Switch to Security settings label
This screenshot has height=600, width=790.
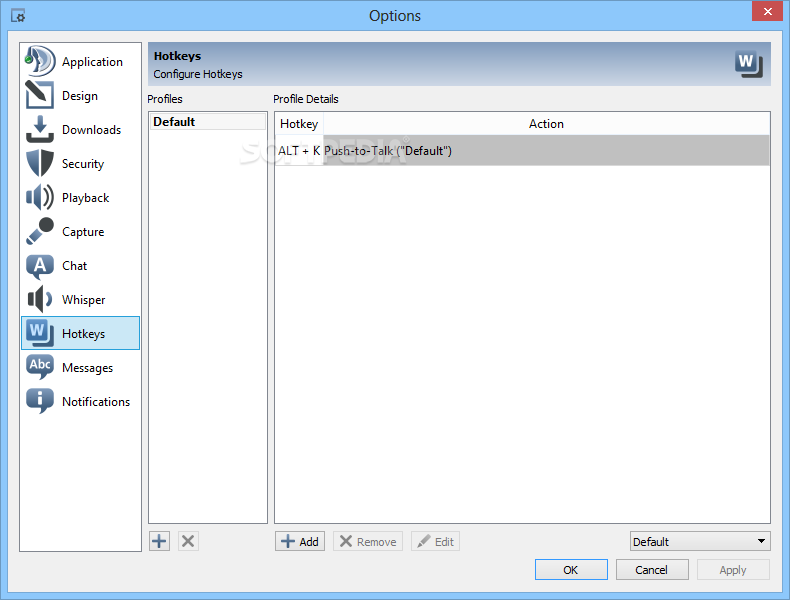(83, 164)
